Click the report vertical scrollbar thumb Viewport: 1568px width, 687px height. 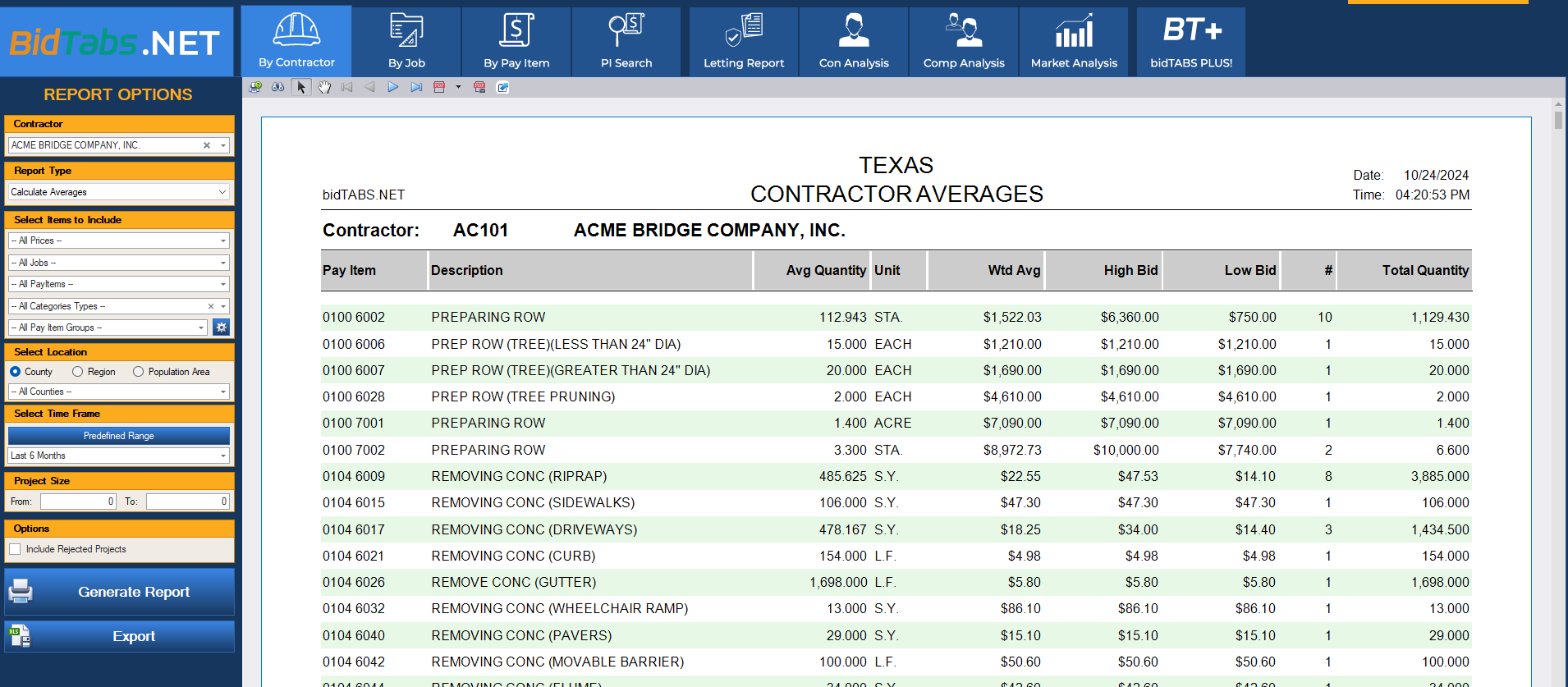[1558, 120]
